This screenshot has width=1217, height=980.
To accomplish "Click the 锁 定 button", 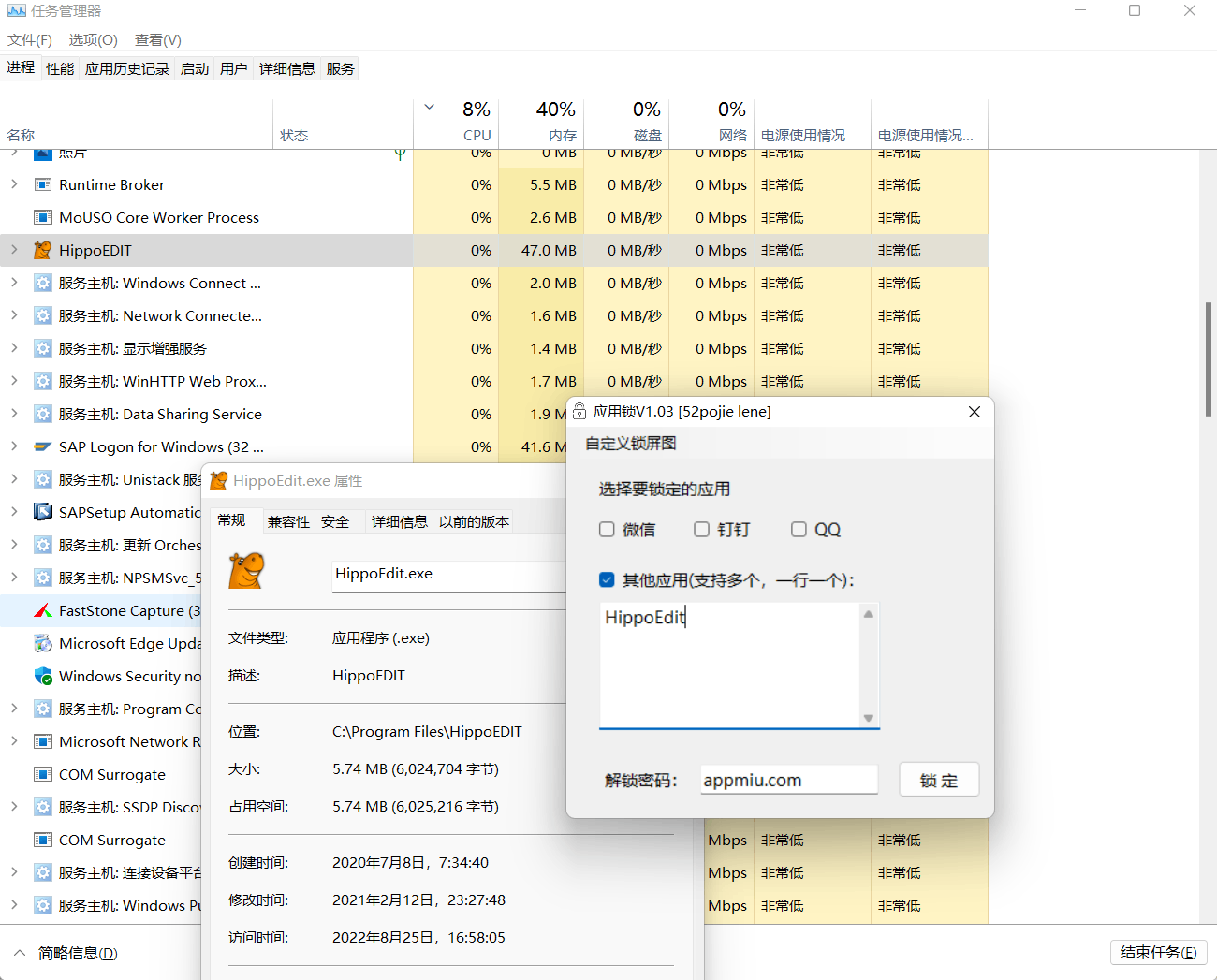I will tap(939, 780).
